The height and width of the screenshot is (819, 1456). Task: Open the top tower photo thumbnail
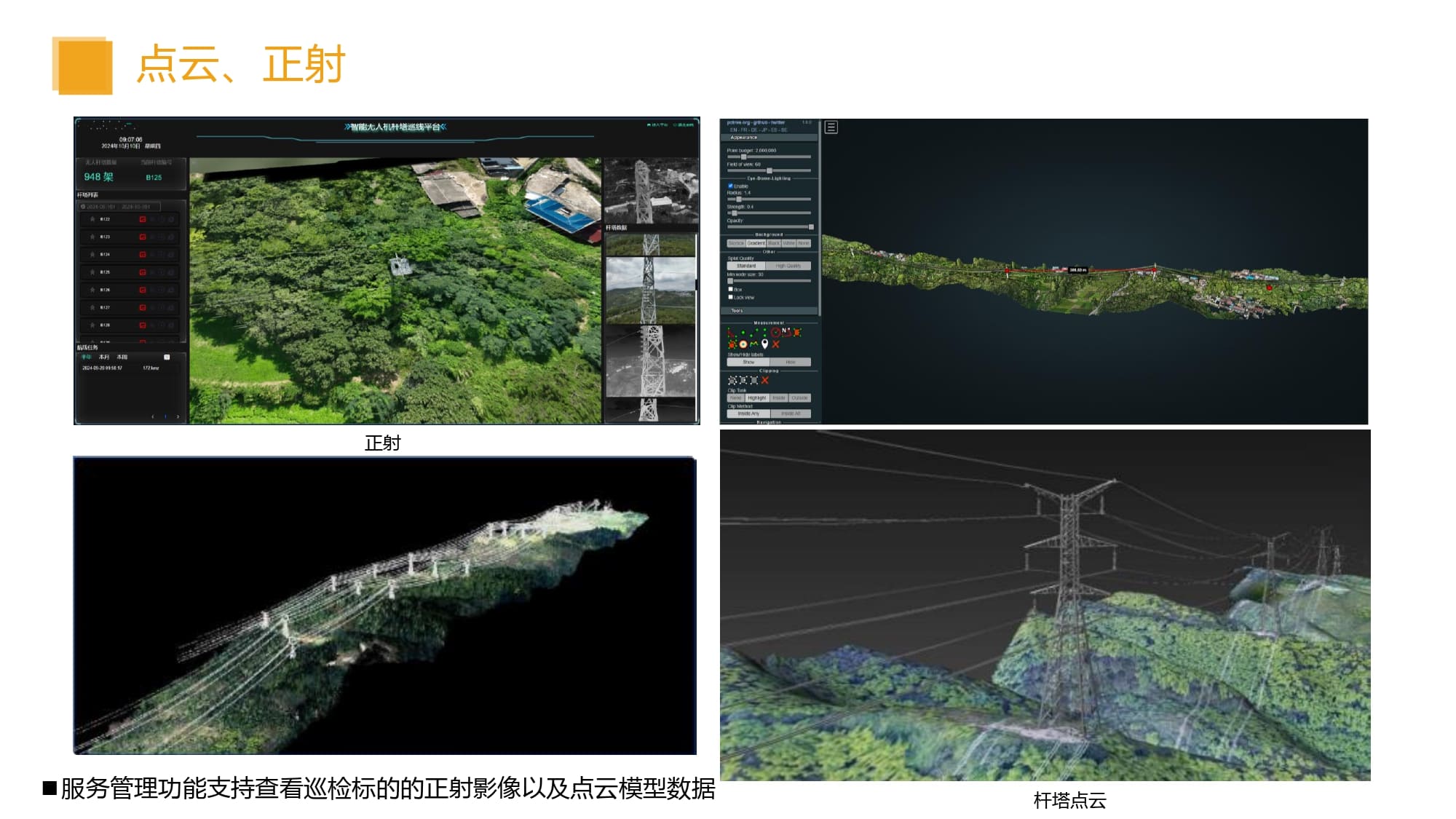pyautogui.click(x=651, y=191)
